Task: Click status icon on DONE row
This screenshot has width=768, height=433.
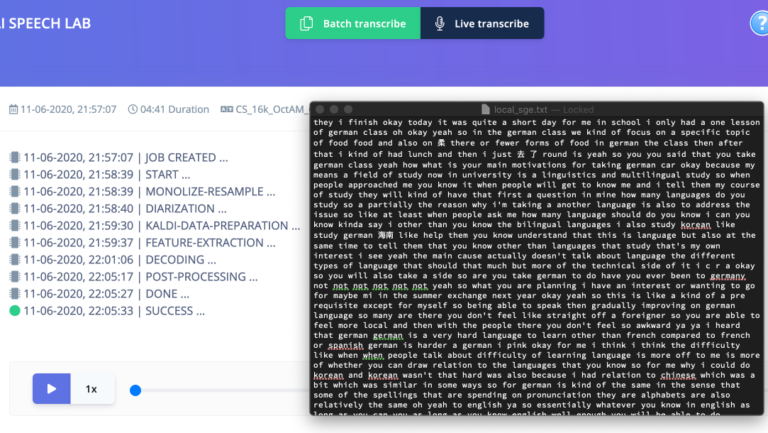Action: click(x=15, y=294)
